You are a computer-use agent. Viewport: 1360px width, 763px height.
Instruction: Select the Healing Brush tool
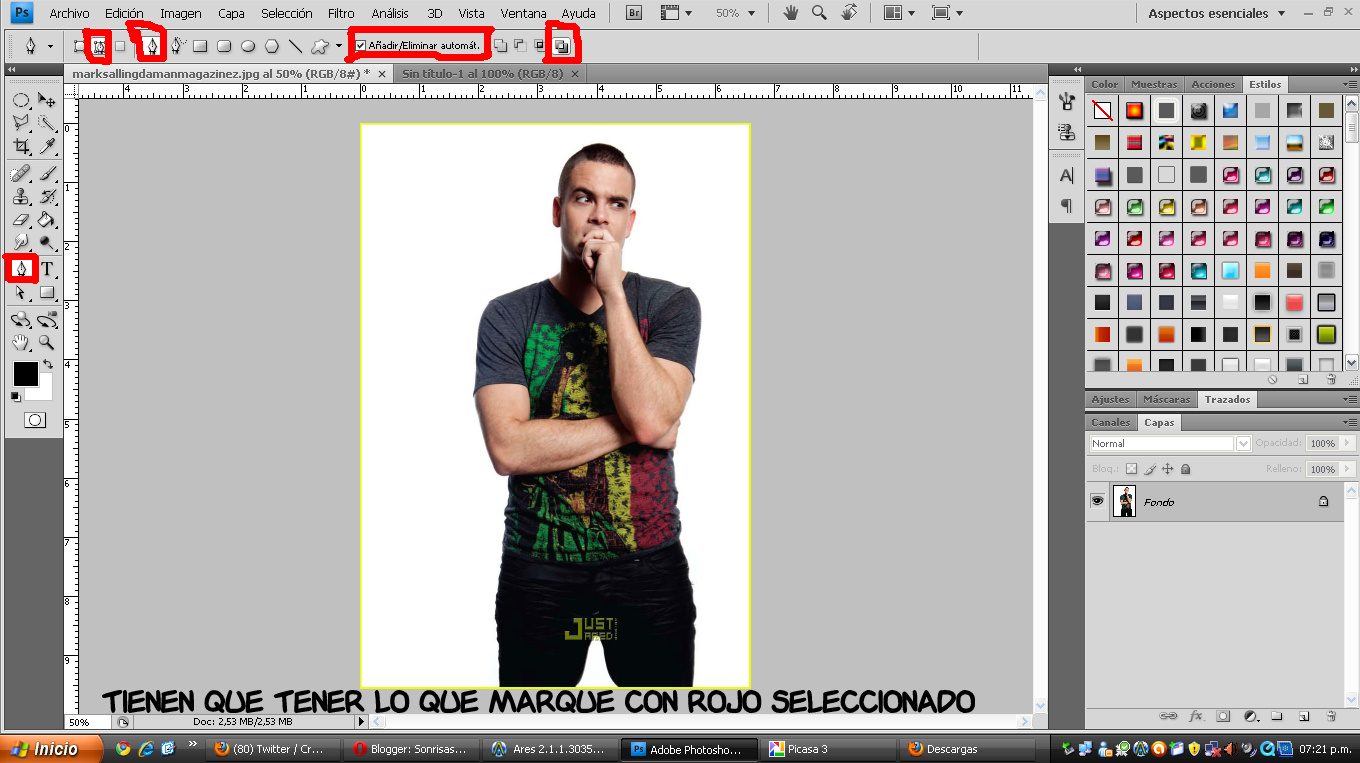click(21, 173)
